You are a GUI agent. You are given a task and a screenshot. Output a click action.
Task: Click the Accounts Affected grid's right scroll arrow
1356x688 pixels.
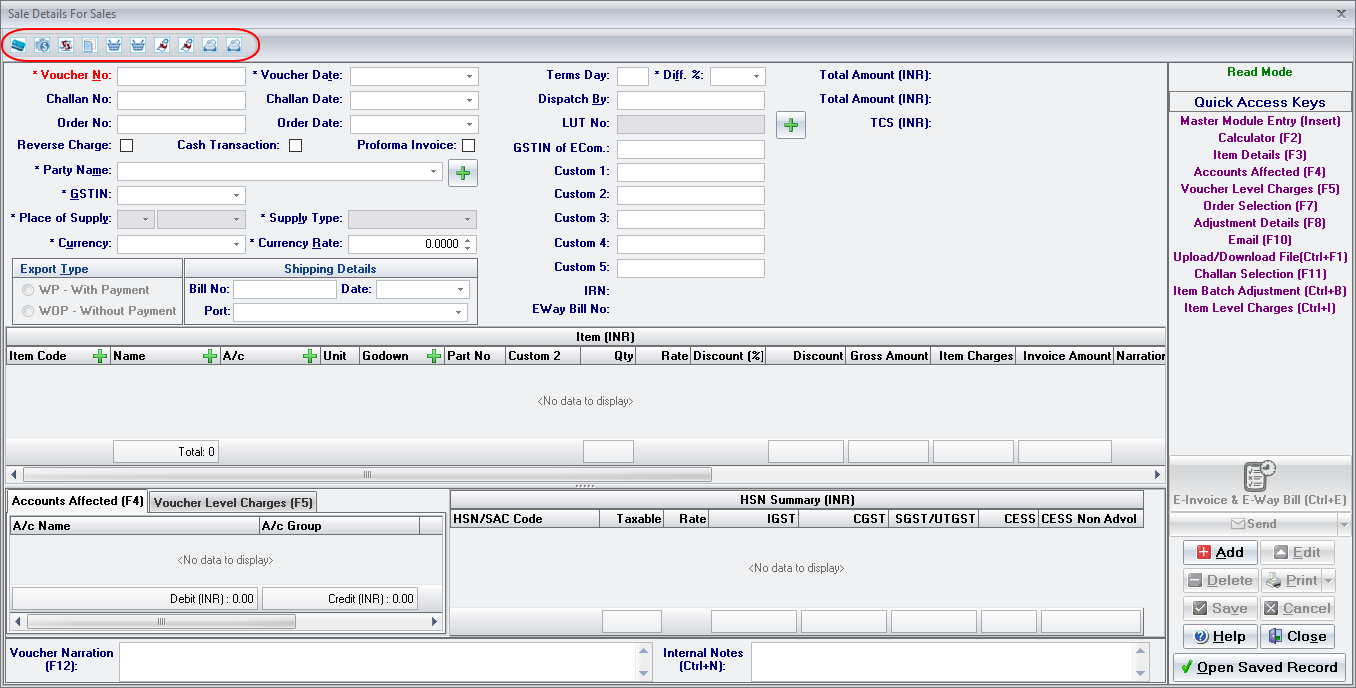coord(435,621)
